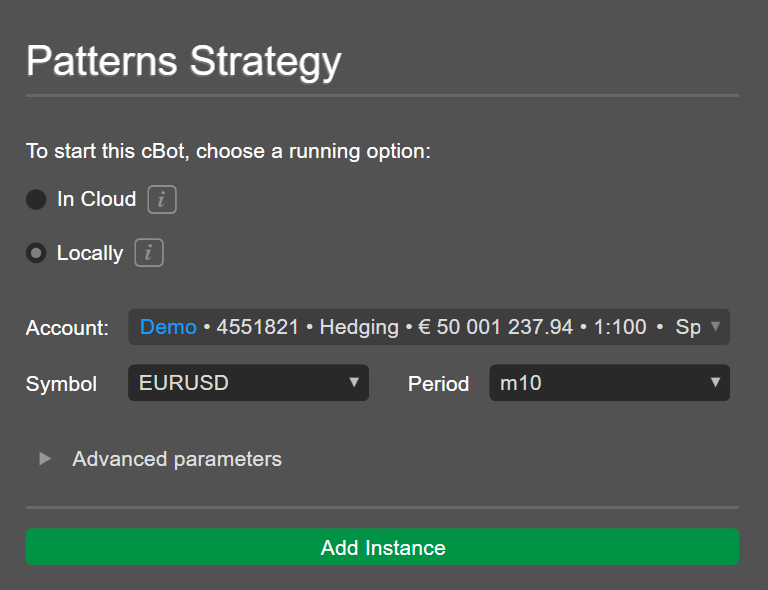This screenshot has height=590, width=768.
Task: Open info icon next to In Cloud
Action: [x=162, y=199]
